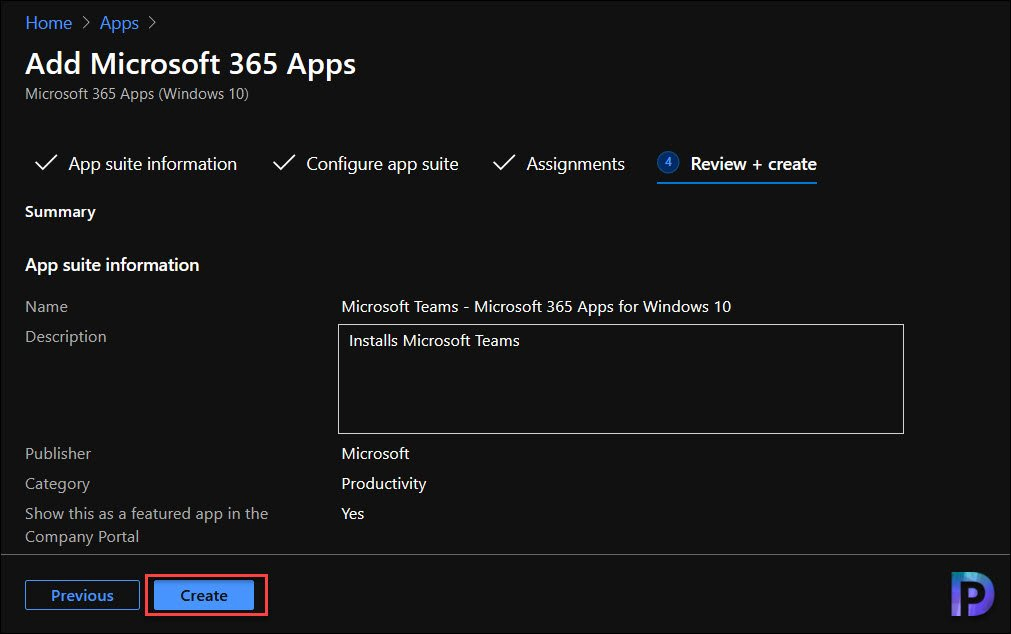The image size is (1011, 634).
Task: Click the Previous button
Action: (x=83, y=595)
